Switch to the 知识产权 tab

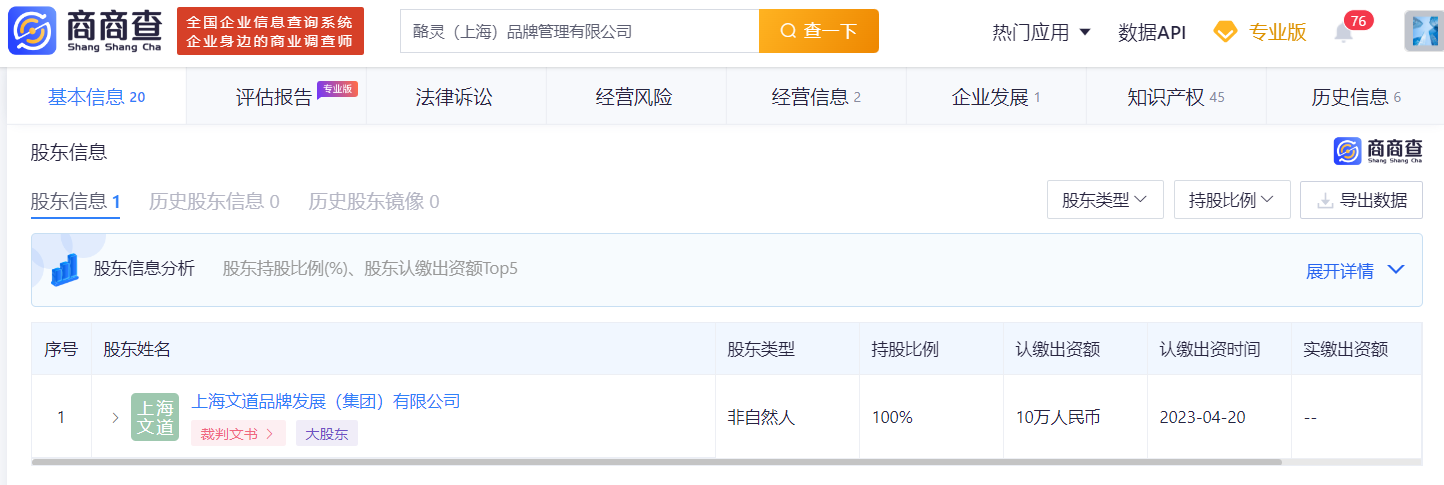1176,97
